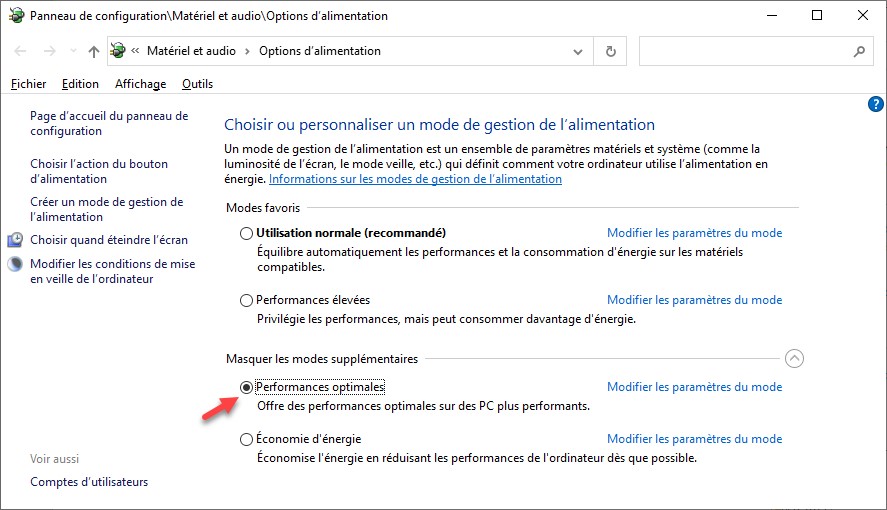Open the power plan information link

415,179
